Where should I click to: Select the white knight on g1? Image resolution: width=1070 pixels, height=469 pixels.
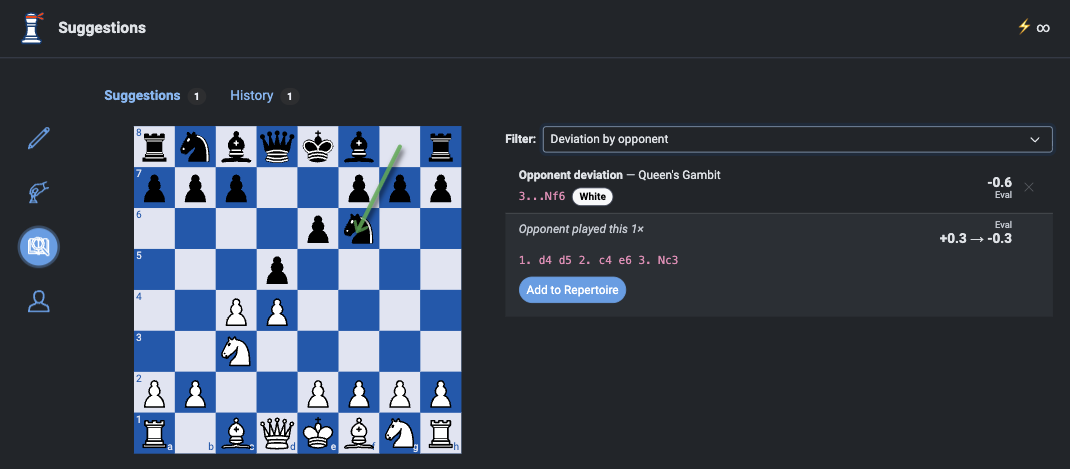pos(399,433)
